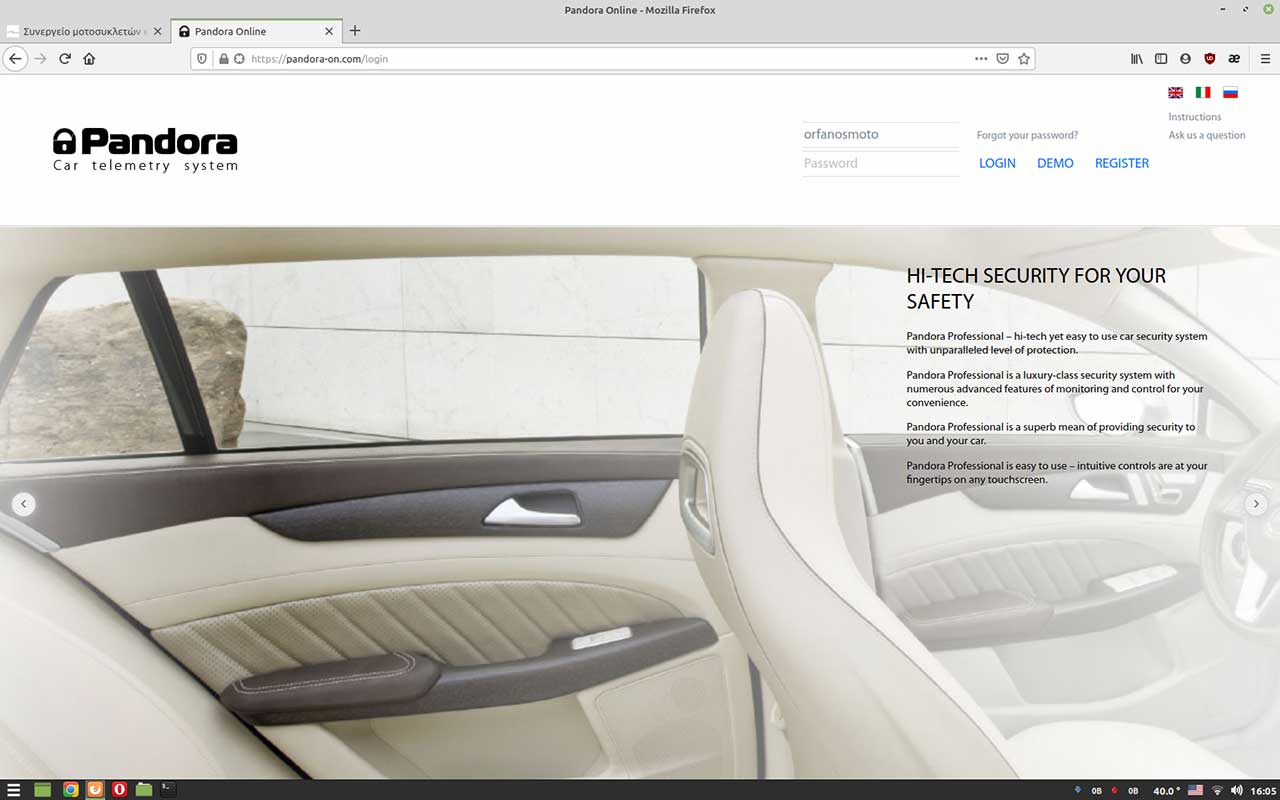Select the Russian flag language icon
This screenshot has height=800, width=1280.
pos(1230,92)
